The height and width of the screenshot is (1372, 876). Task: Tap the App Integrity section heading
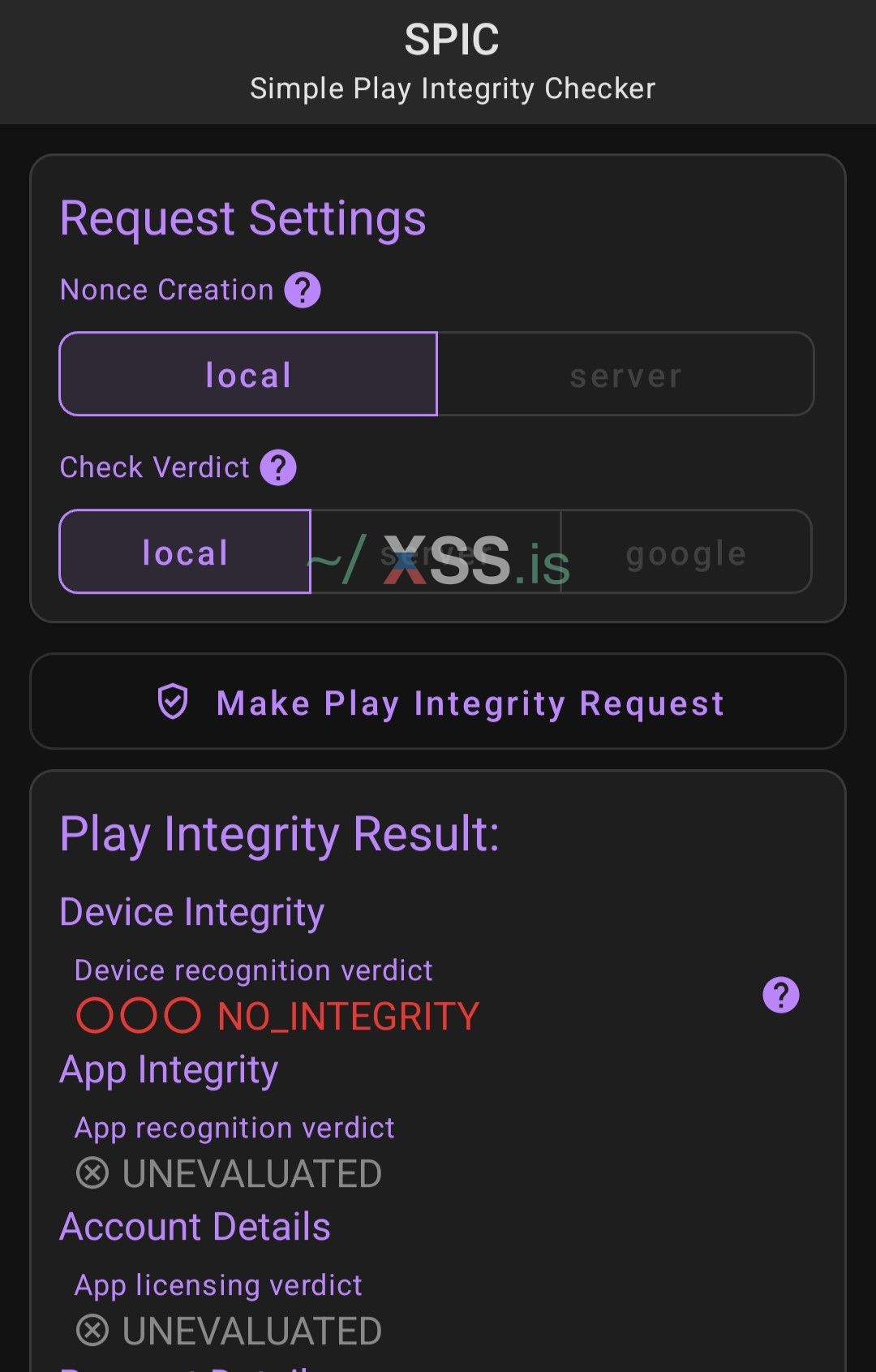169,1069
